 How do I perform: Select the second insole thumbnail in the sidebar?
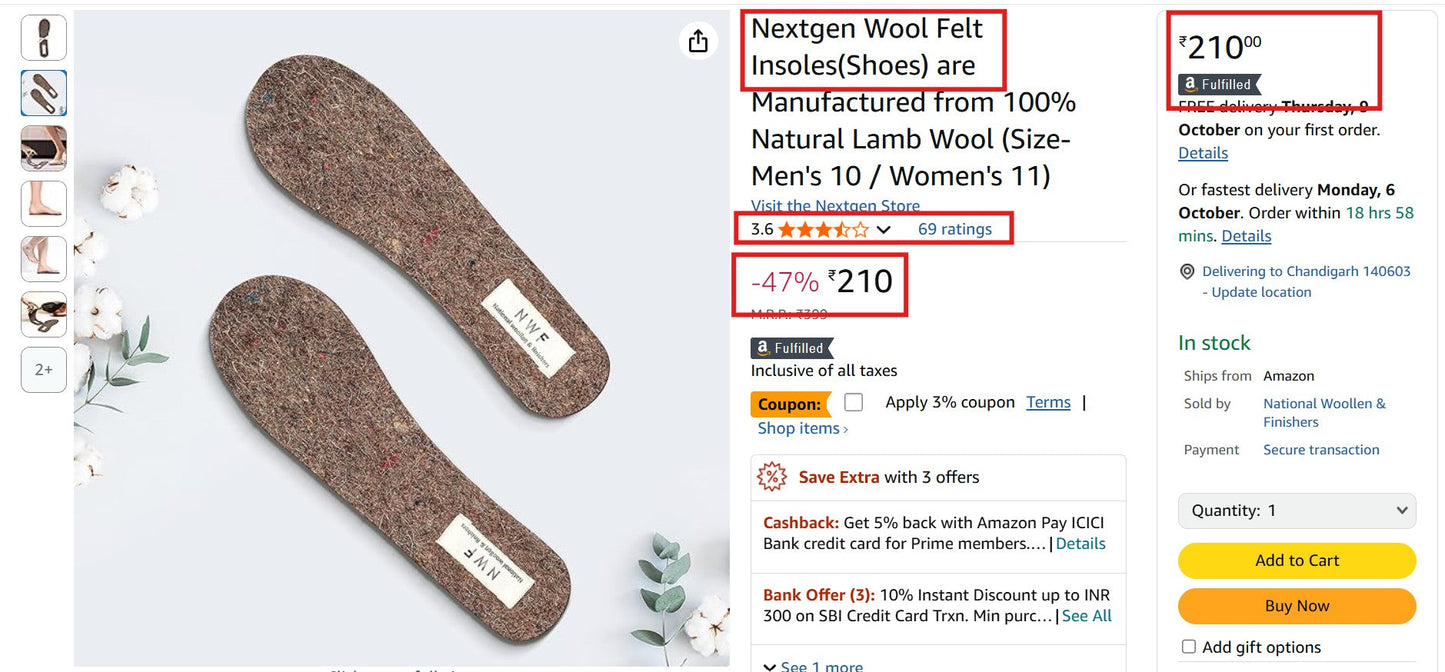pyautogui.click(x=43, y=93)
